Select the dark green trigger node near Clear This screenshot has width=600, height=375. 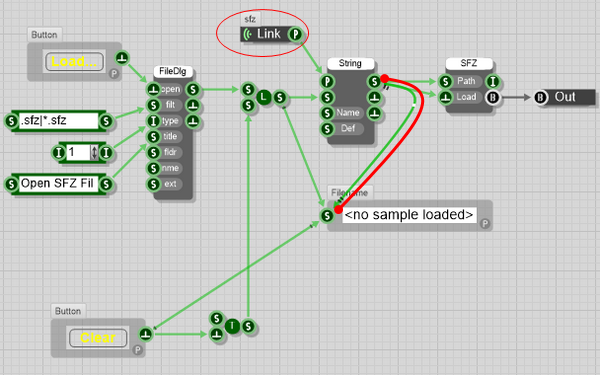point(232,326)
